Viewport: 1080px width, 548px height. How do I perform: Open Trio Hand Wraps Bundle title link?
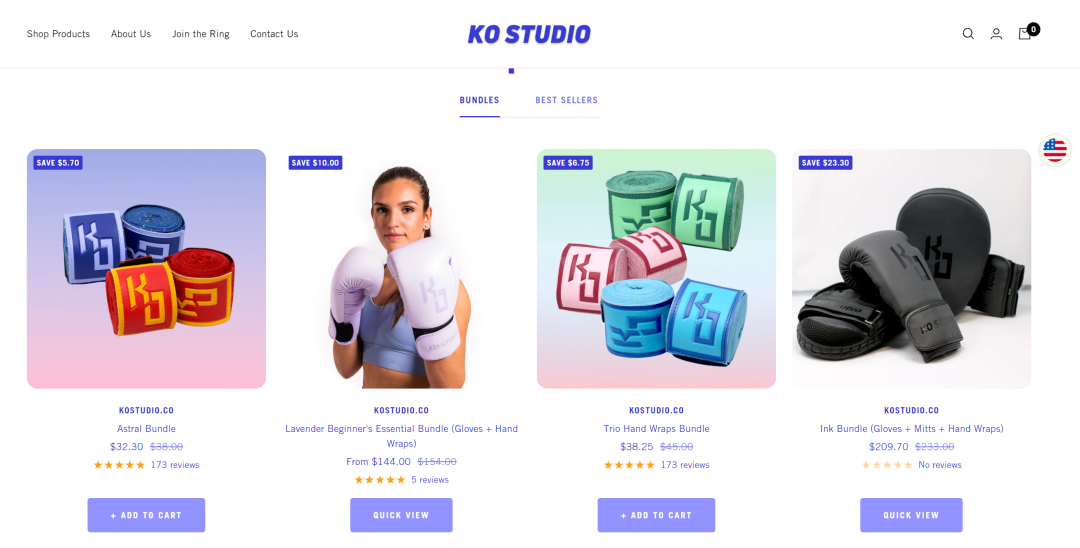click(x=656, y=428)
